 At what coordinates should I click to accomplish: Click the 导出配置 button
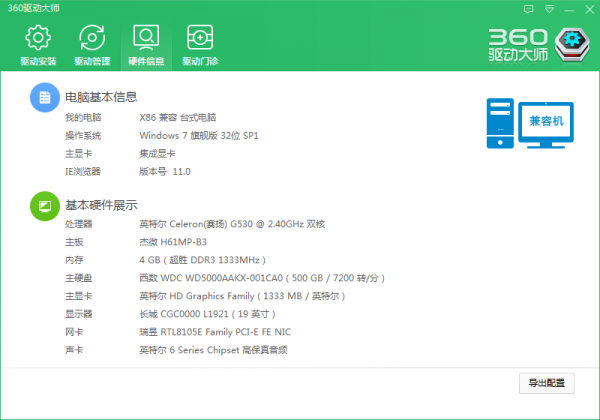[x=546, y=383]
